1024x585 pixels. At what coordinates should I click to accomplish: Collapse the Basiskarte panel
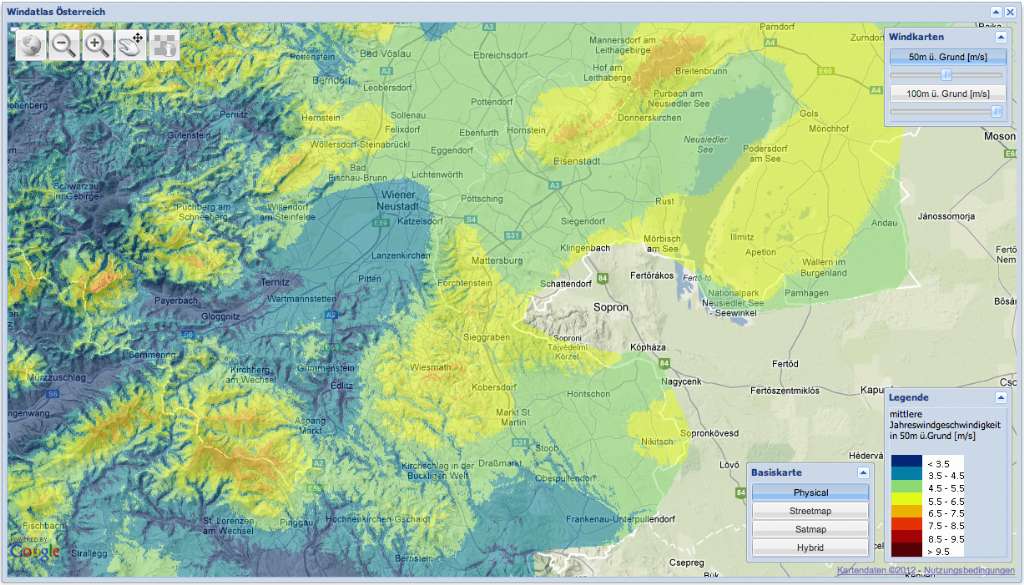point(862,472)
